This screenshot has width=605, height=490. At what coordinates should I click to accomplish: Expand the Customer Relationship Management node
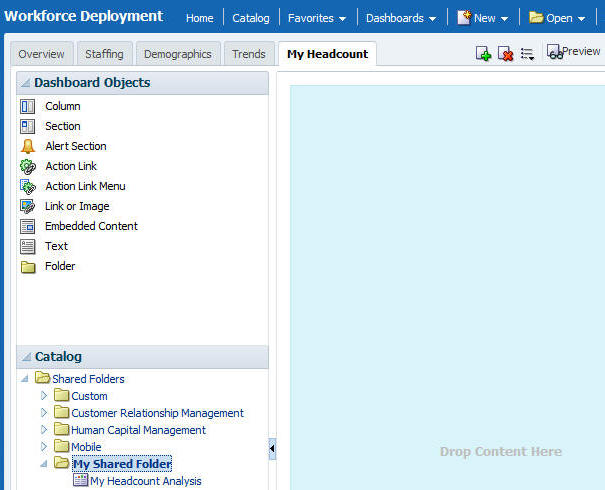pyautogui.click(x=44, y=412)
